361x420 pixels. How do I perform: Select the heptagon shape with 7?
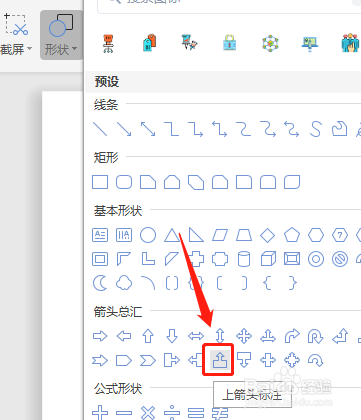pyautogui.click(x=340, y=235)
